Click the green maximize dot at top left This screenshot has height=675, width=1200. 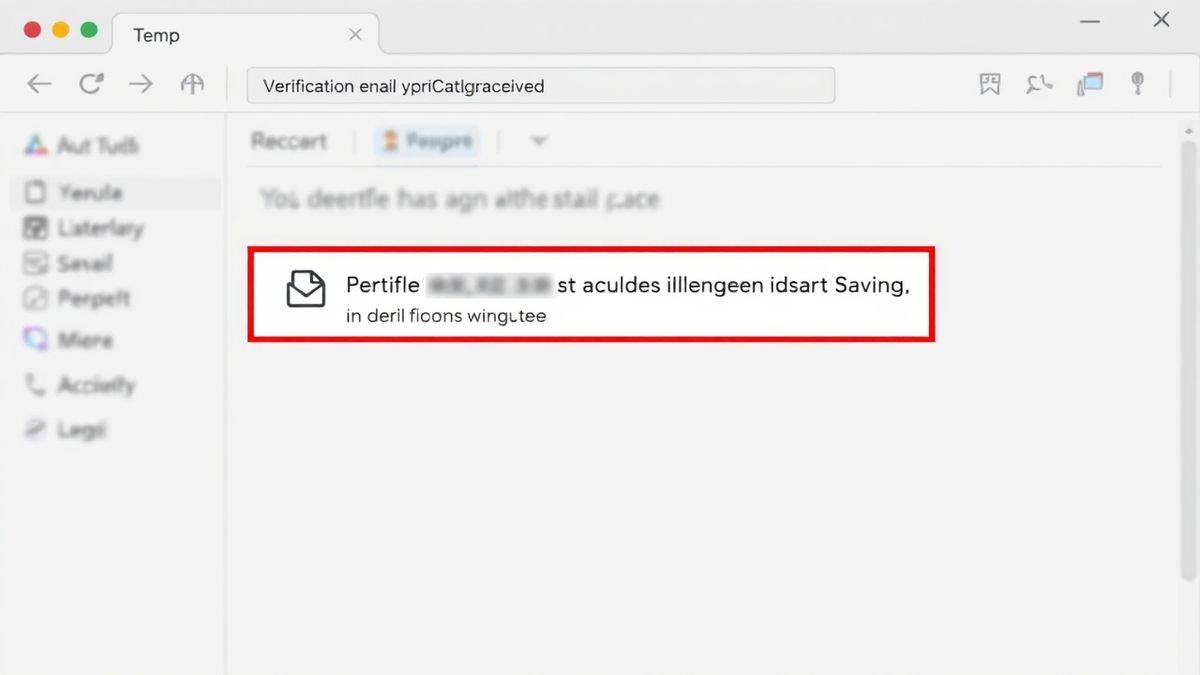(x=89, y=30)
